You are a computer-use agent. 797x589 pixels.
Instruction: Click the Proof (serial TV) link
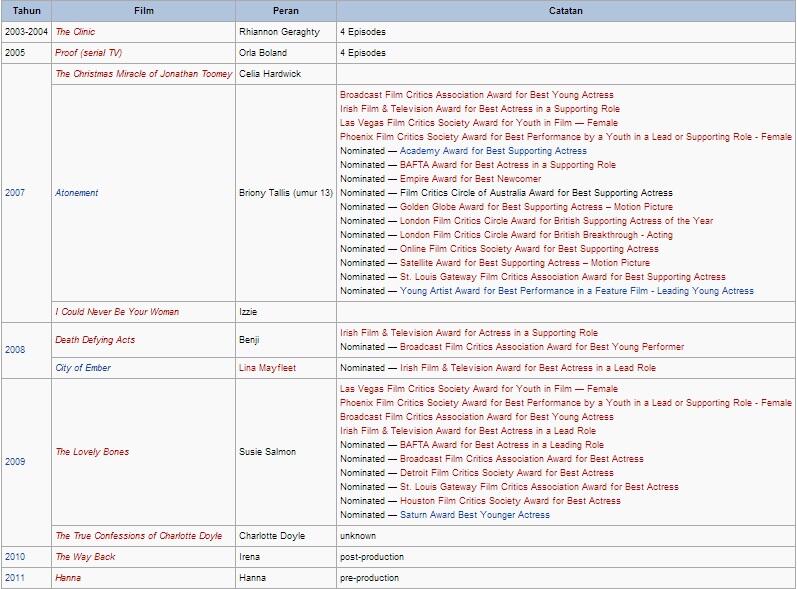(x=88, y=53)
